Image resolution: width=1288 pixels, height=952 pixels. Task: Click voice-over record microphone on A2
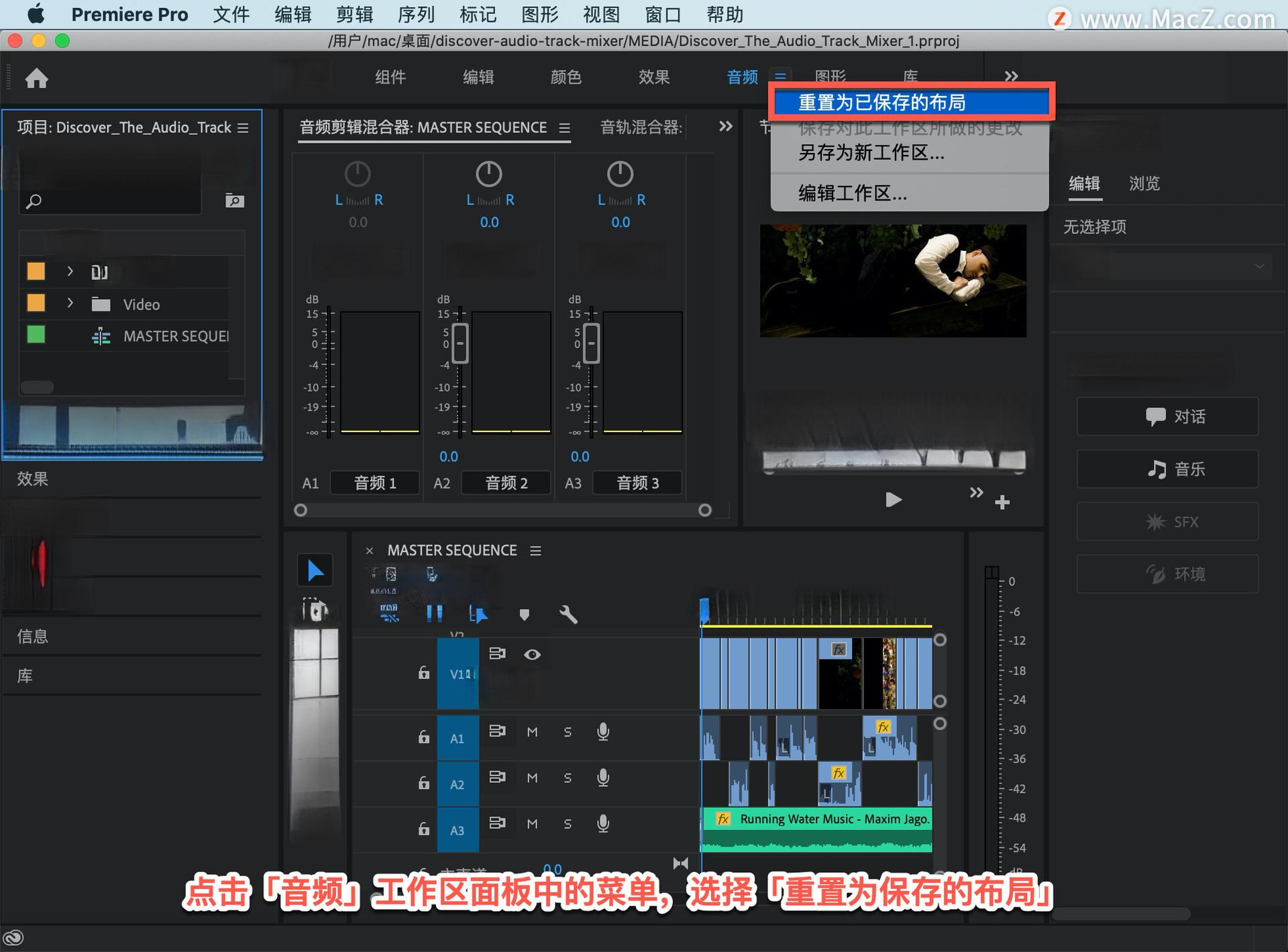coord(603,778)
